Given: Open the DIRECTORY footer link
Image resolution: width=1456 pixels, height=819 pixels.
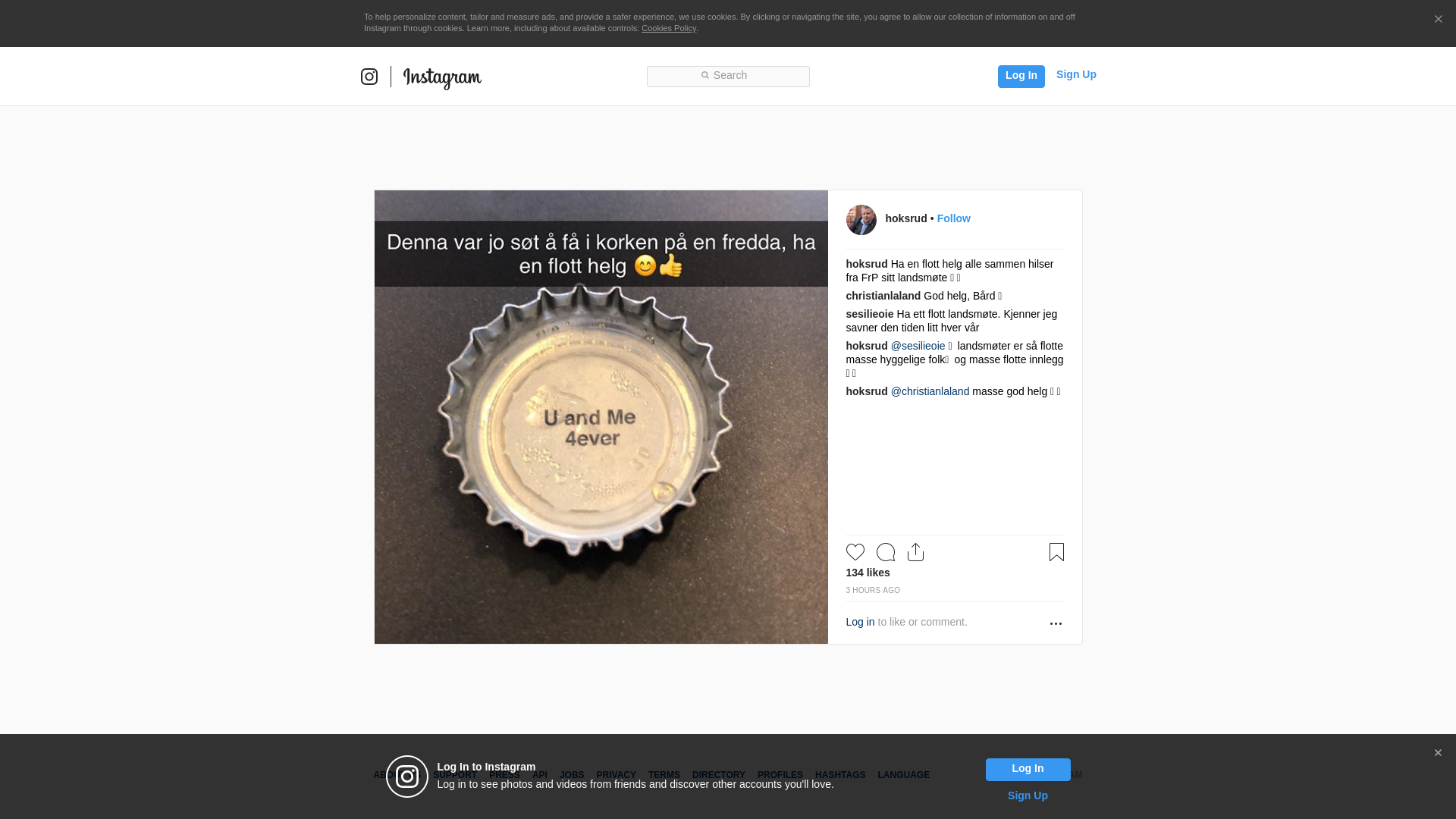Looking at the screenshot, I should point(718,775).
